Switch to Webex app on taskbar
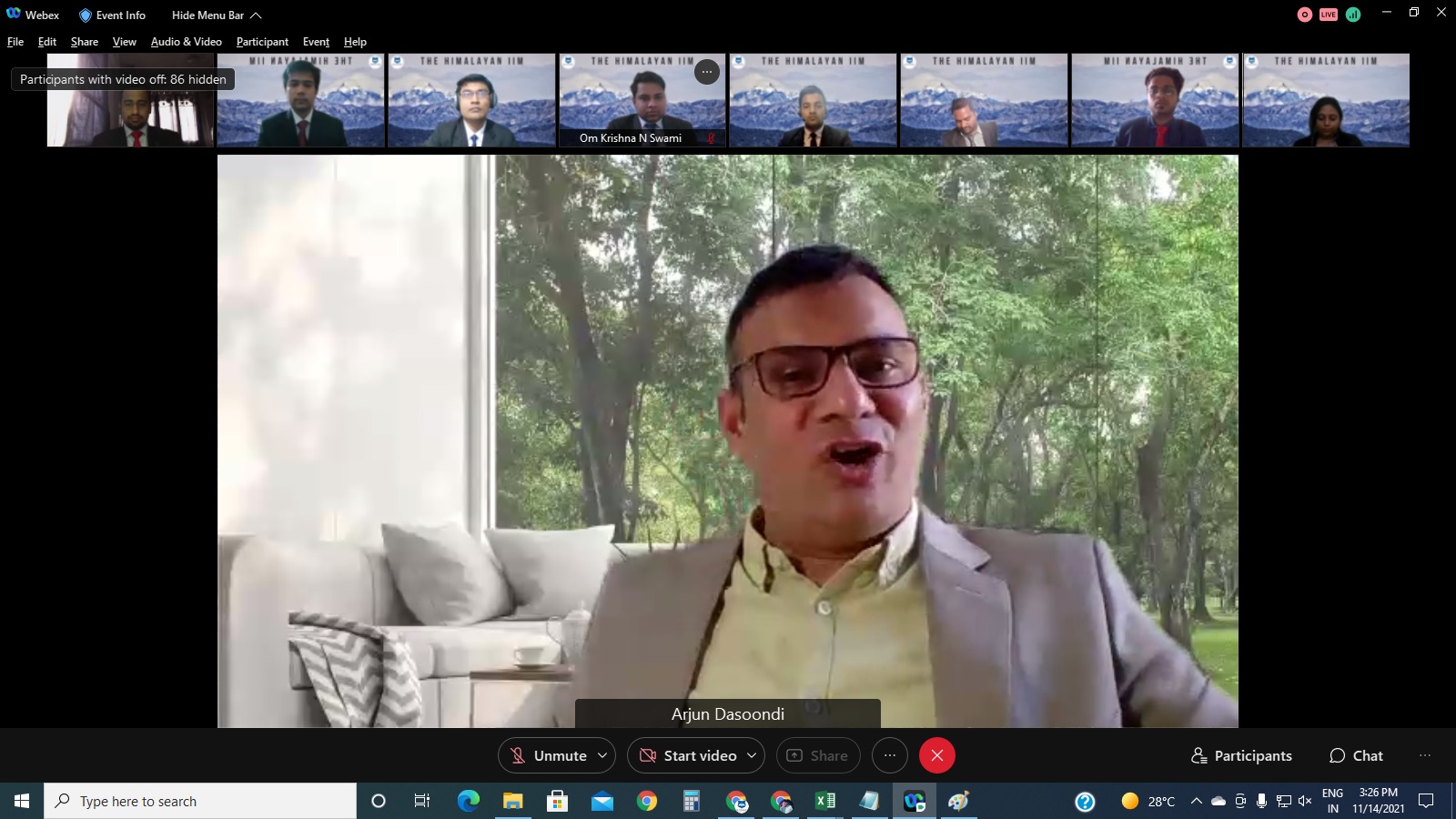Image resolution: width=1456 pixels, height=819 pixels. point(915,801)
